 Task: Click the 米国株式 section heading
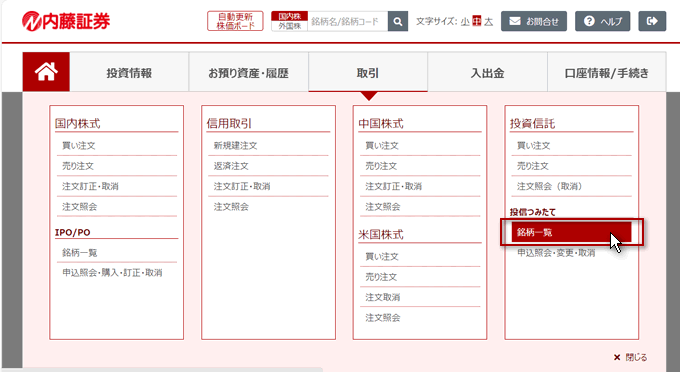[381, 235]
